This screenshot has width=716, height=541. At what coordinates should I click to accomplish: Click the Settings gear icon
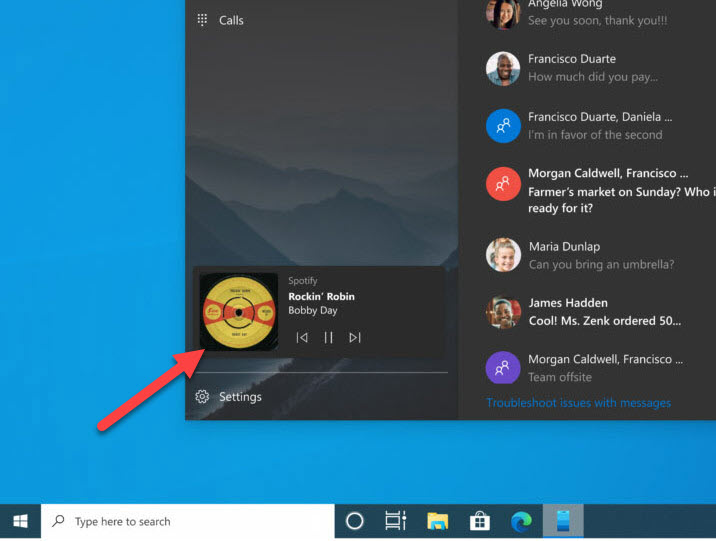(x=202, y=397)
